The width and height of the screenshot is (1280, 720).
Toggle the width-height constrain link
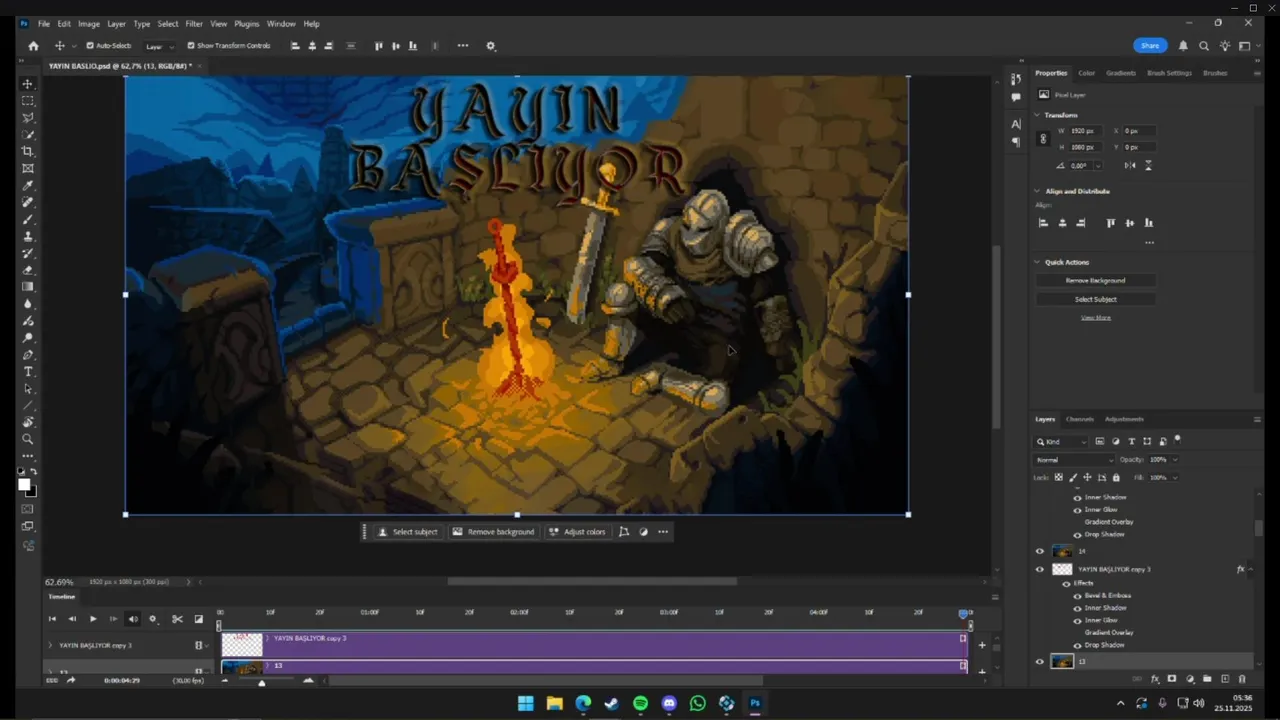(x=1044, y=139)
